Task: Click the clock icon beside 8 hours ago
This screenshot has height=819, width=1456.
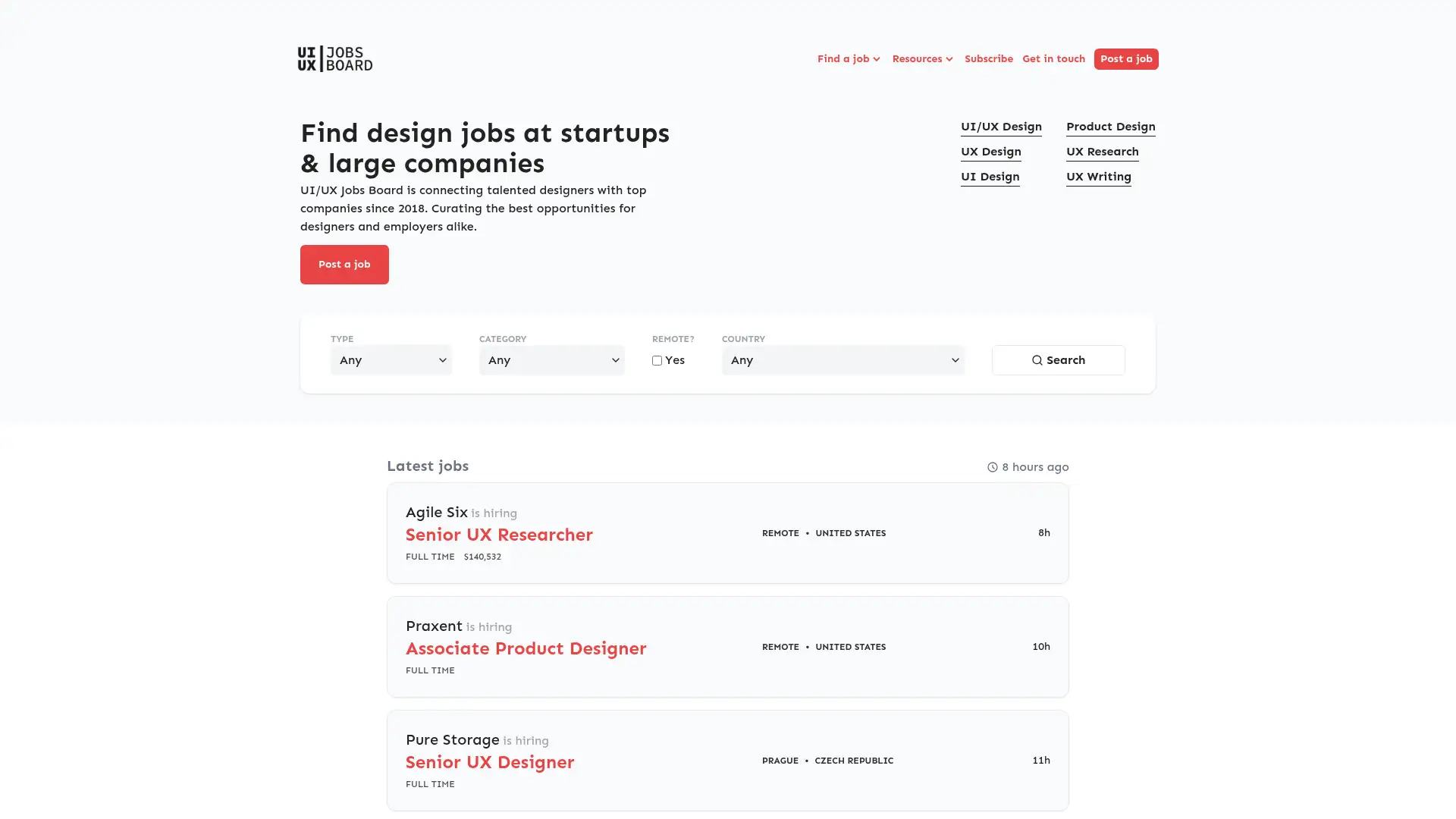Action: coord(992,467)
